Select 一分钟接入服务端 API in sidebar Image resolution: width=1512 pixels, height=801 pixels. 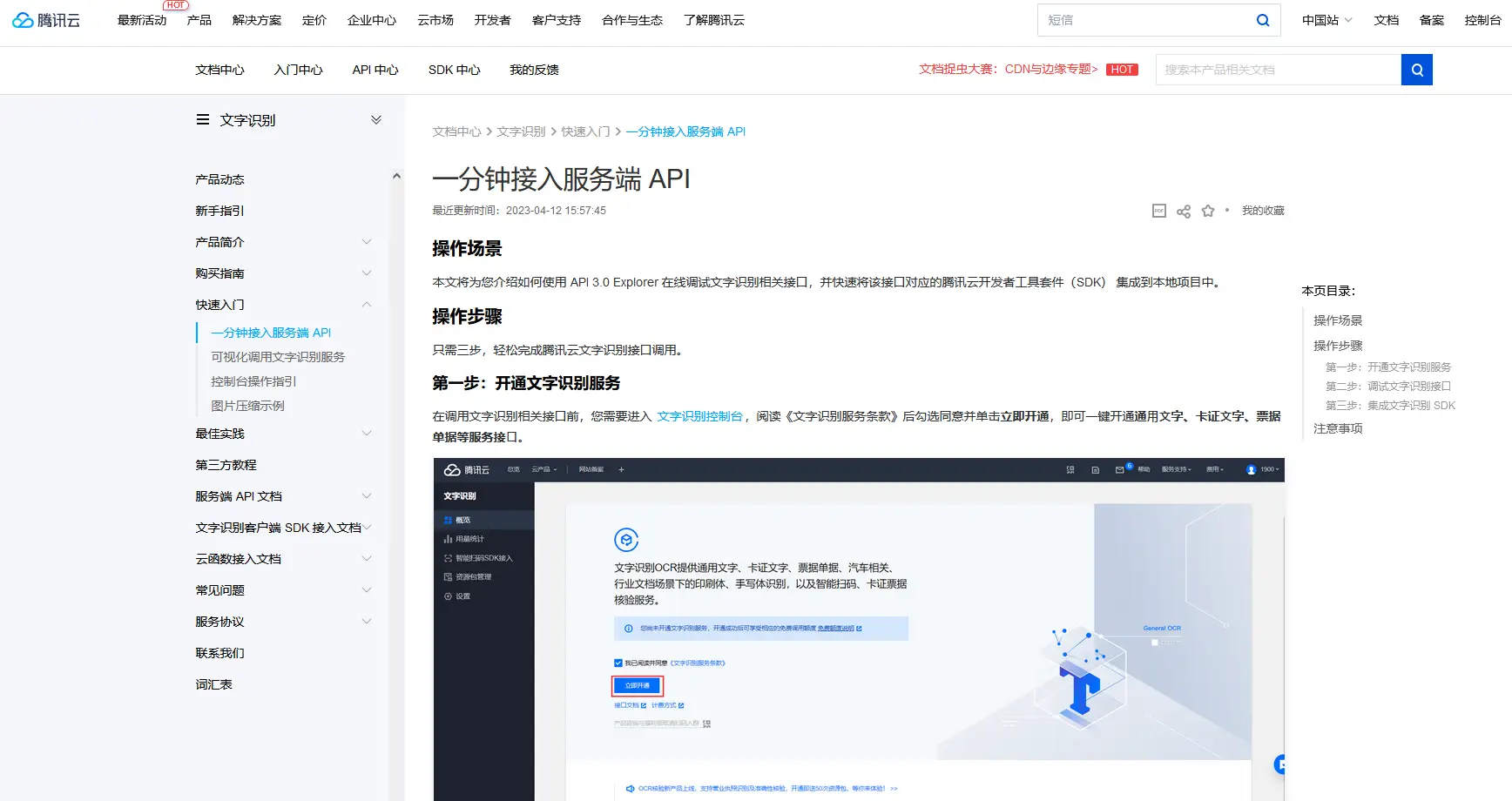coord(271,332)
